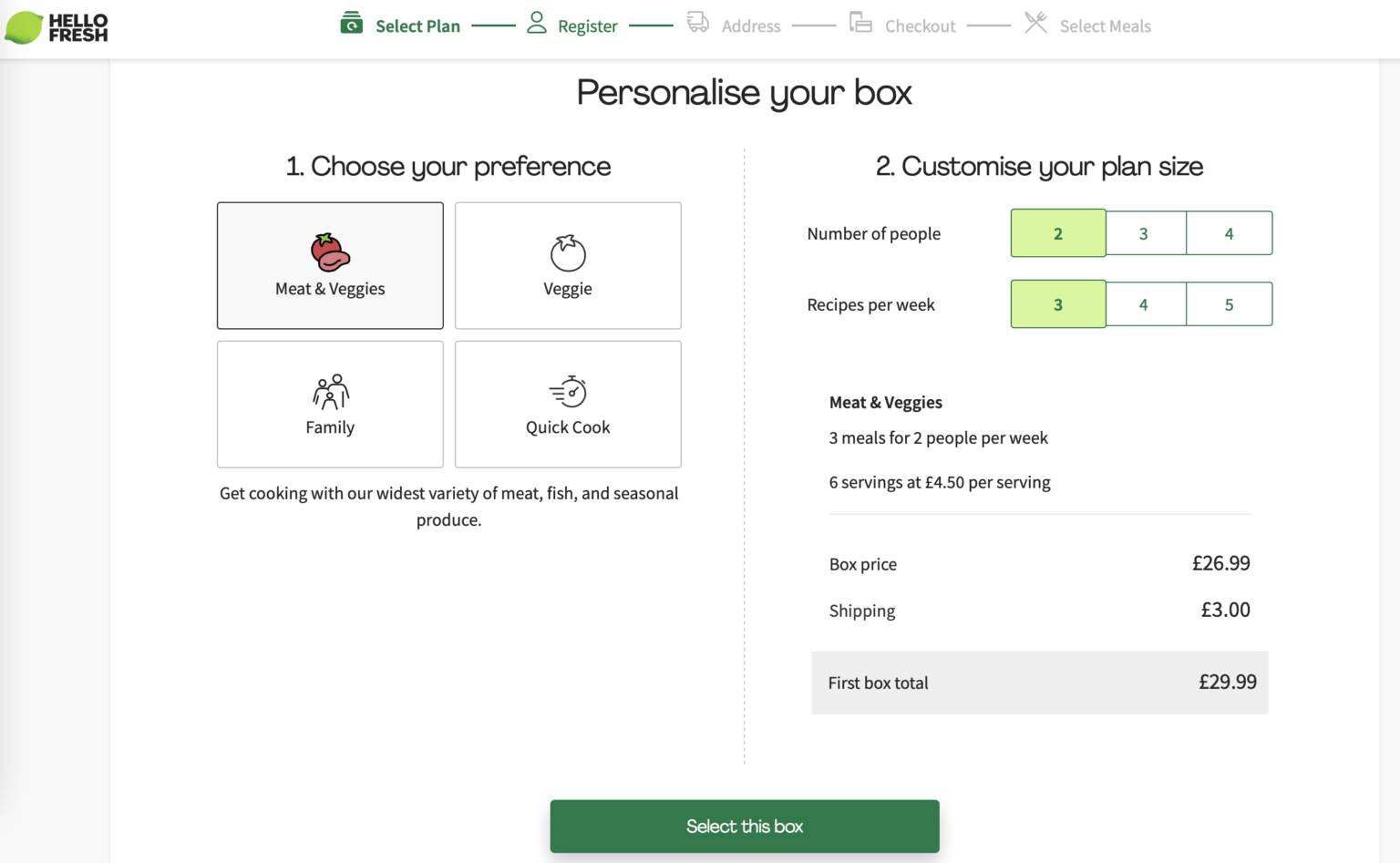Click the First box total row
The width and height of the screenshot is (1400, 863).
tap(1039, 683)
